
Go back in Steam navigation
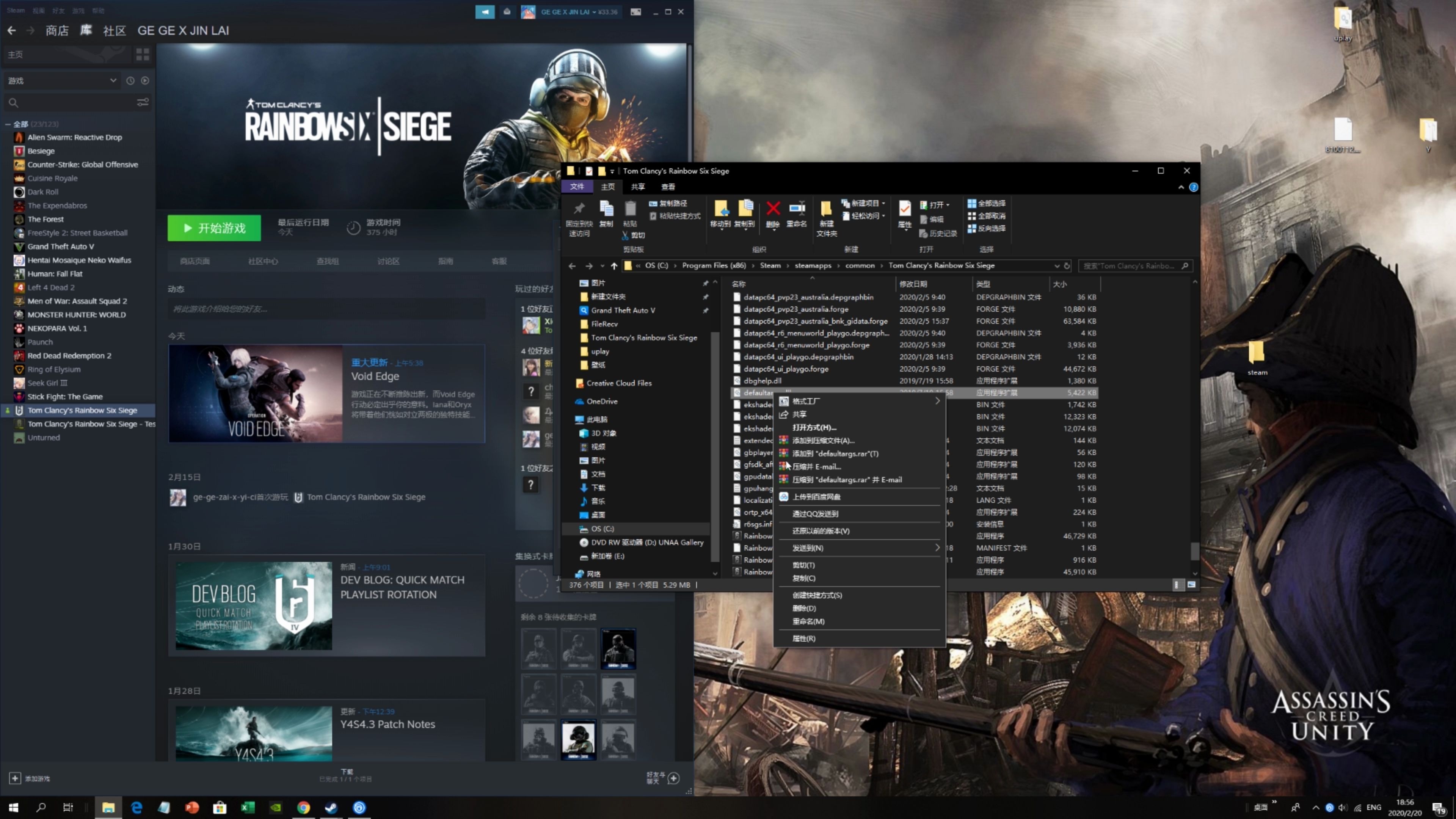tap(11, 30)
